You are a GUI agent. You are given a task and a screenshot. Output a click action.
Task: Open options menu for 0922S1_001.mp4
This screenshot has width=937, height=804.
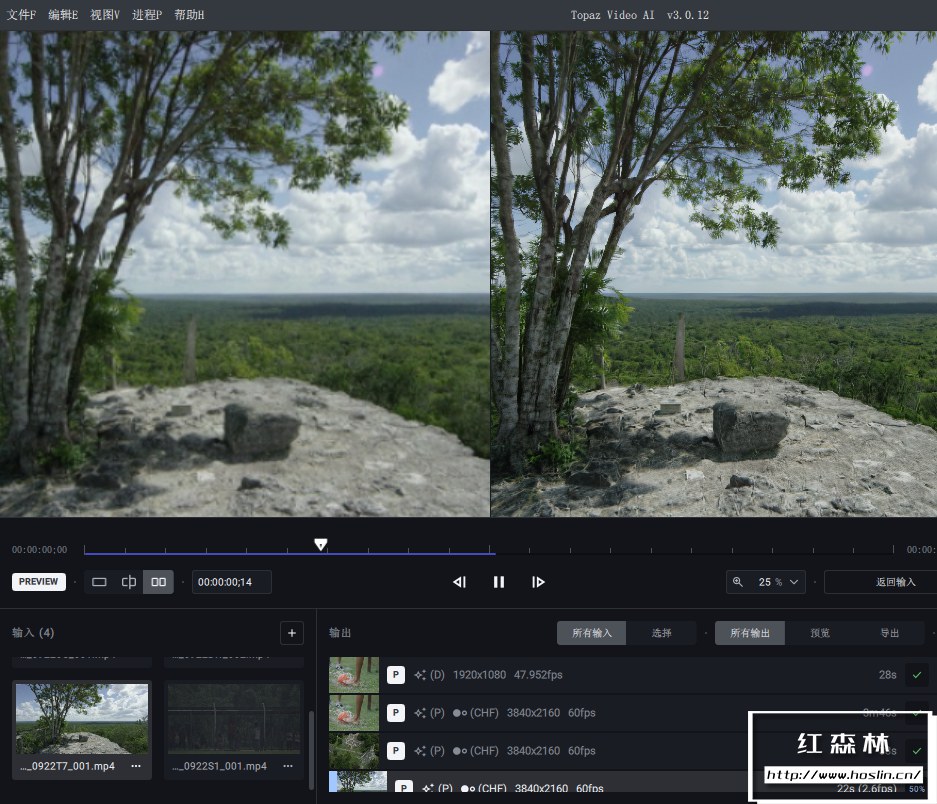(288, 766)
